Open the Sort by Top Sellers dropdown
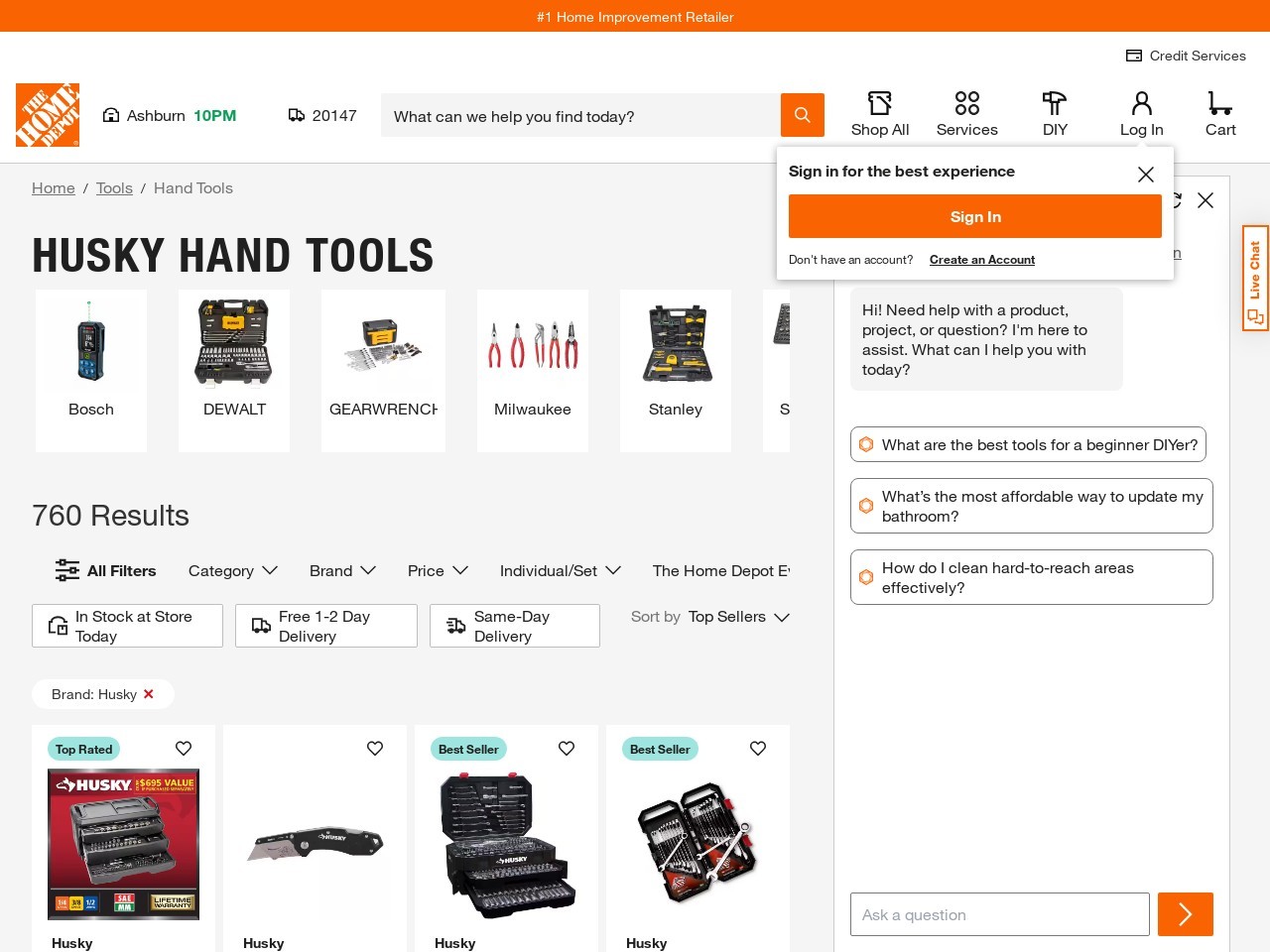The height and width of the screenshot is (952, 1270). 710,617
